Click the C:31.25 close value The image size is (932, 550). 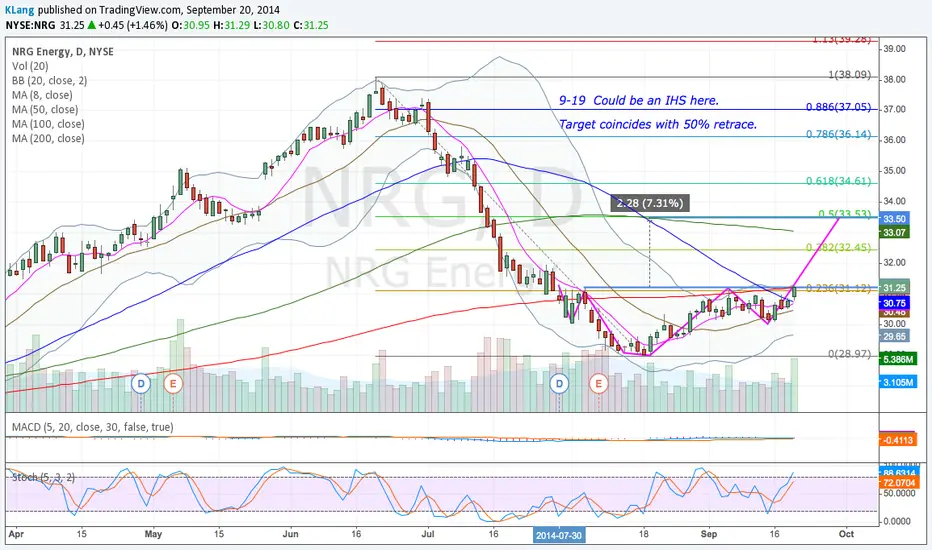coord(311,25)
